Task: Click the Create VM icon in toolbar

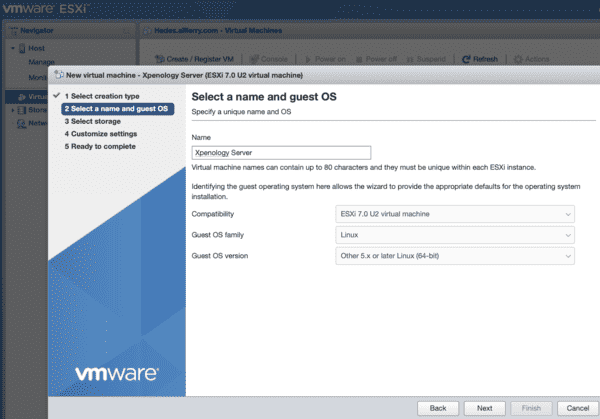Action: point(160,59)
